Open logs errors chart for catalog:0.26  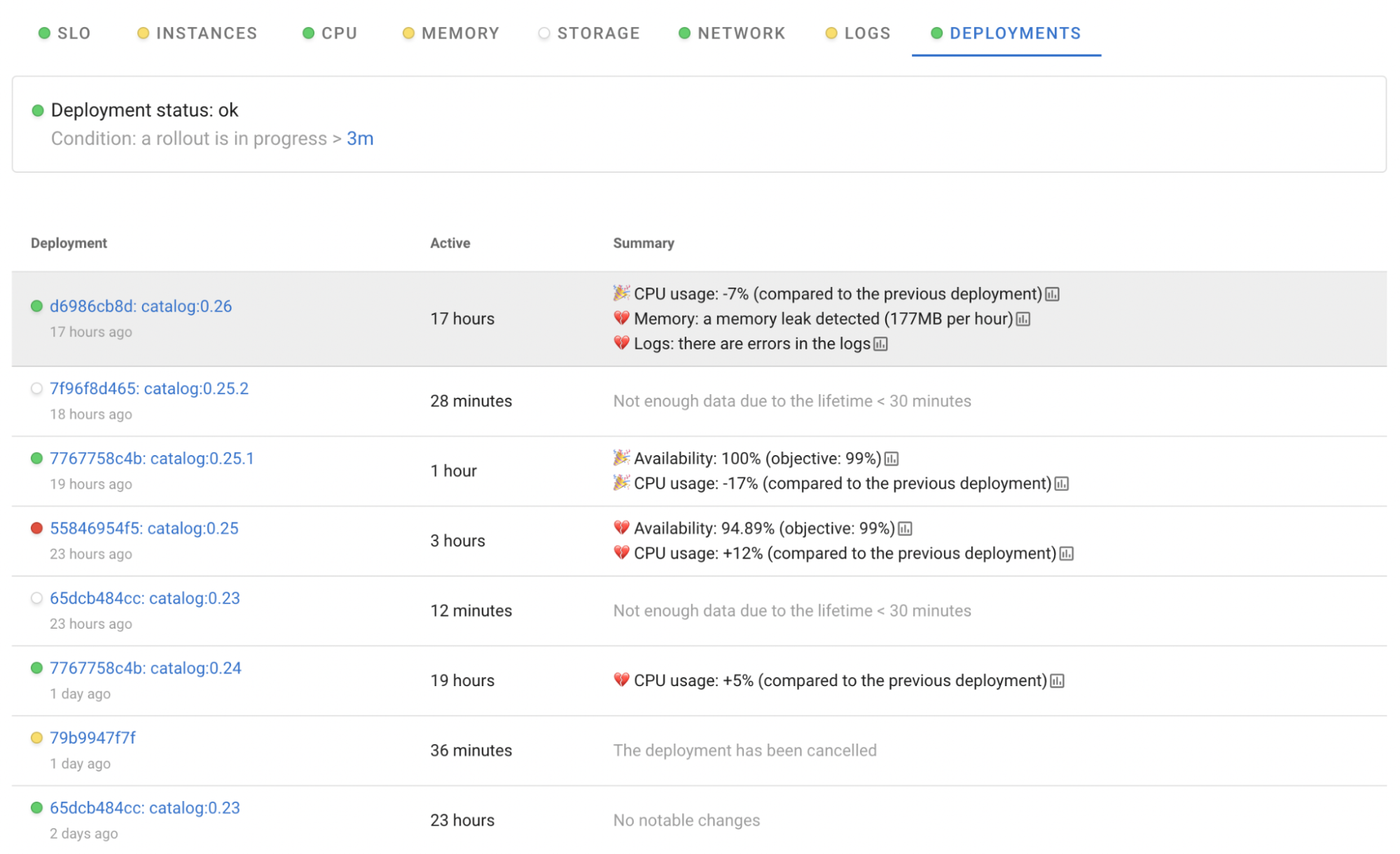(882, 343)
